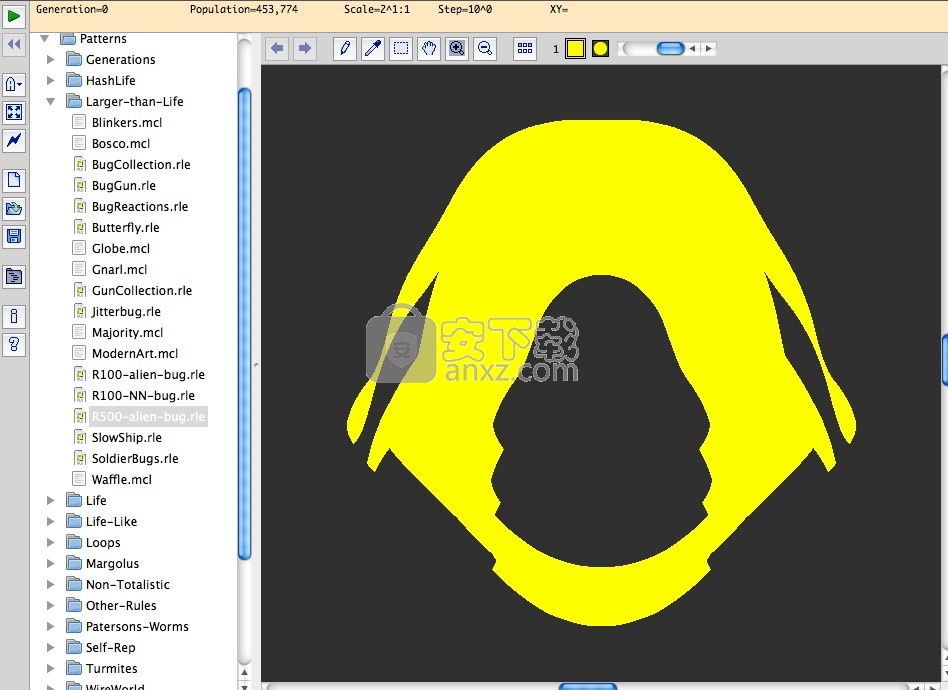Open SlowShip.rle pattern

pos(127,437)
